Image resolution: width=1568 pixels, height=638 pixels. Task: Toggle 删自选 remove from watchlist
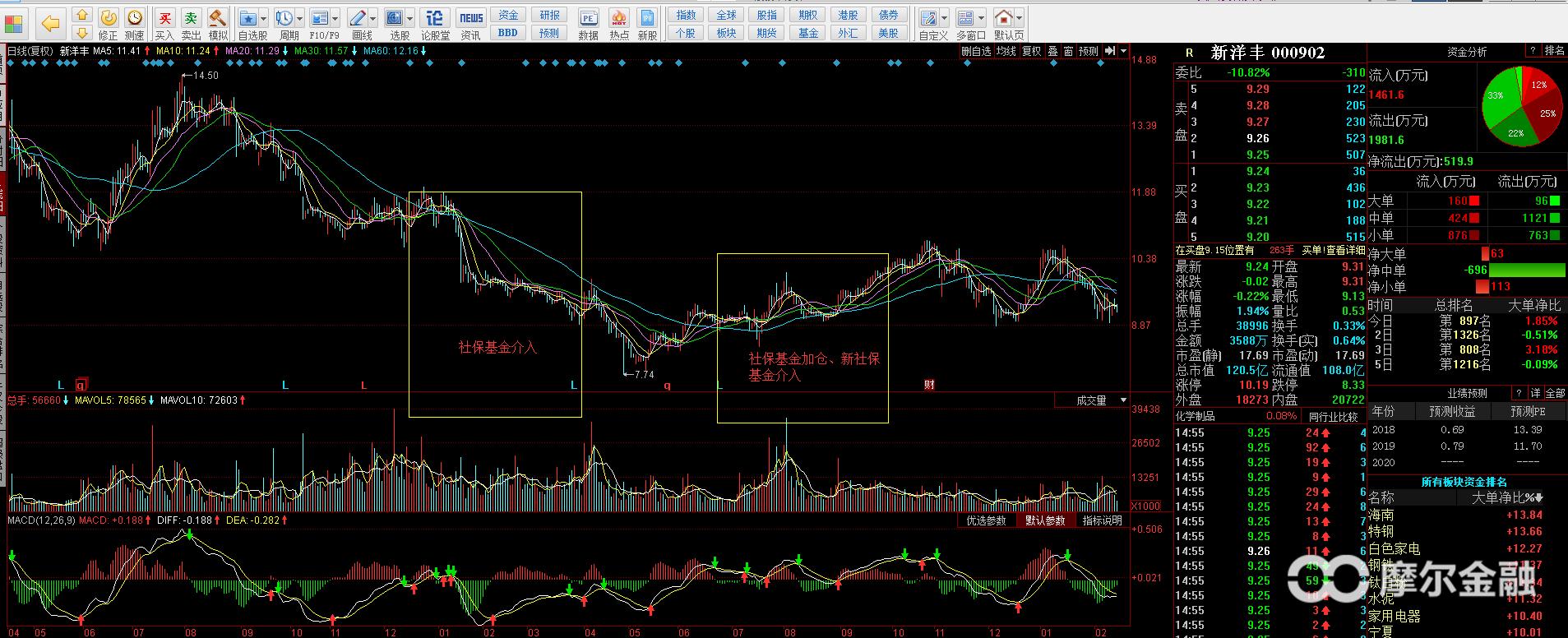point(976,51)
